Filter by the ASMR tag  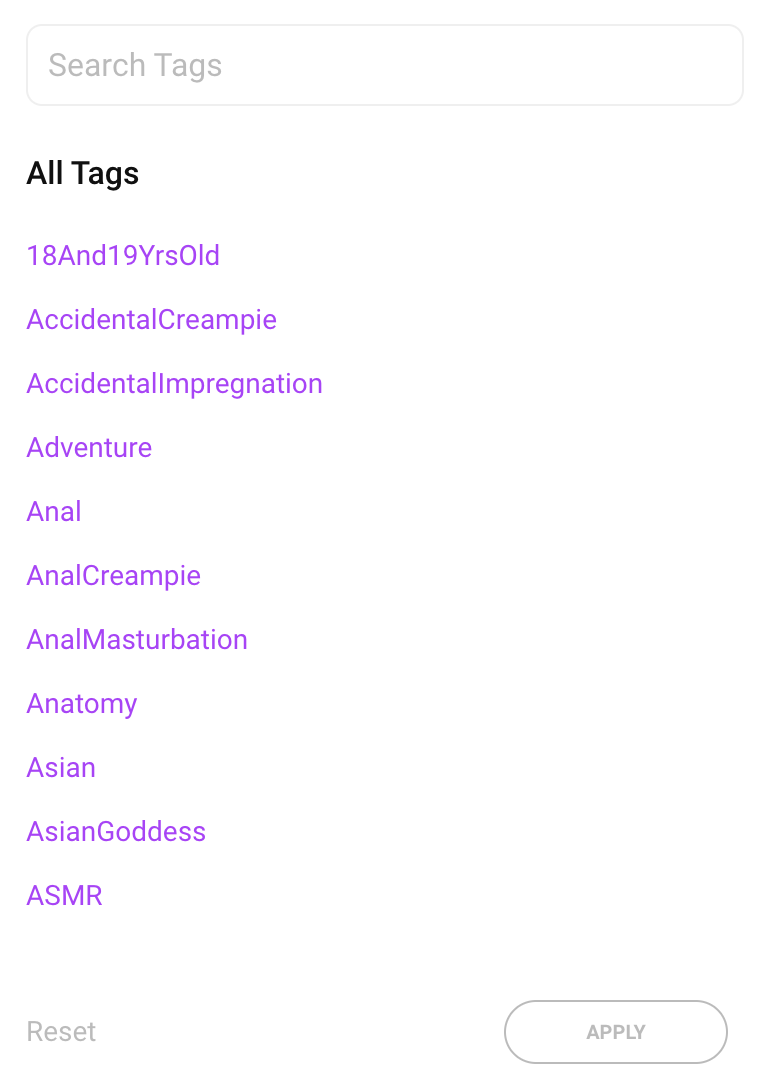(64, 895)
